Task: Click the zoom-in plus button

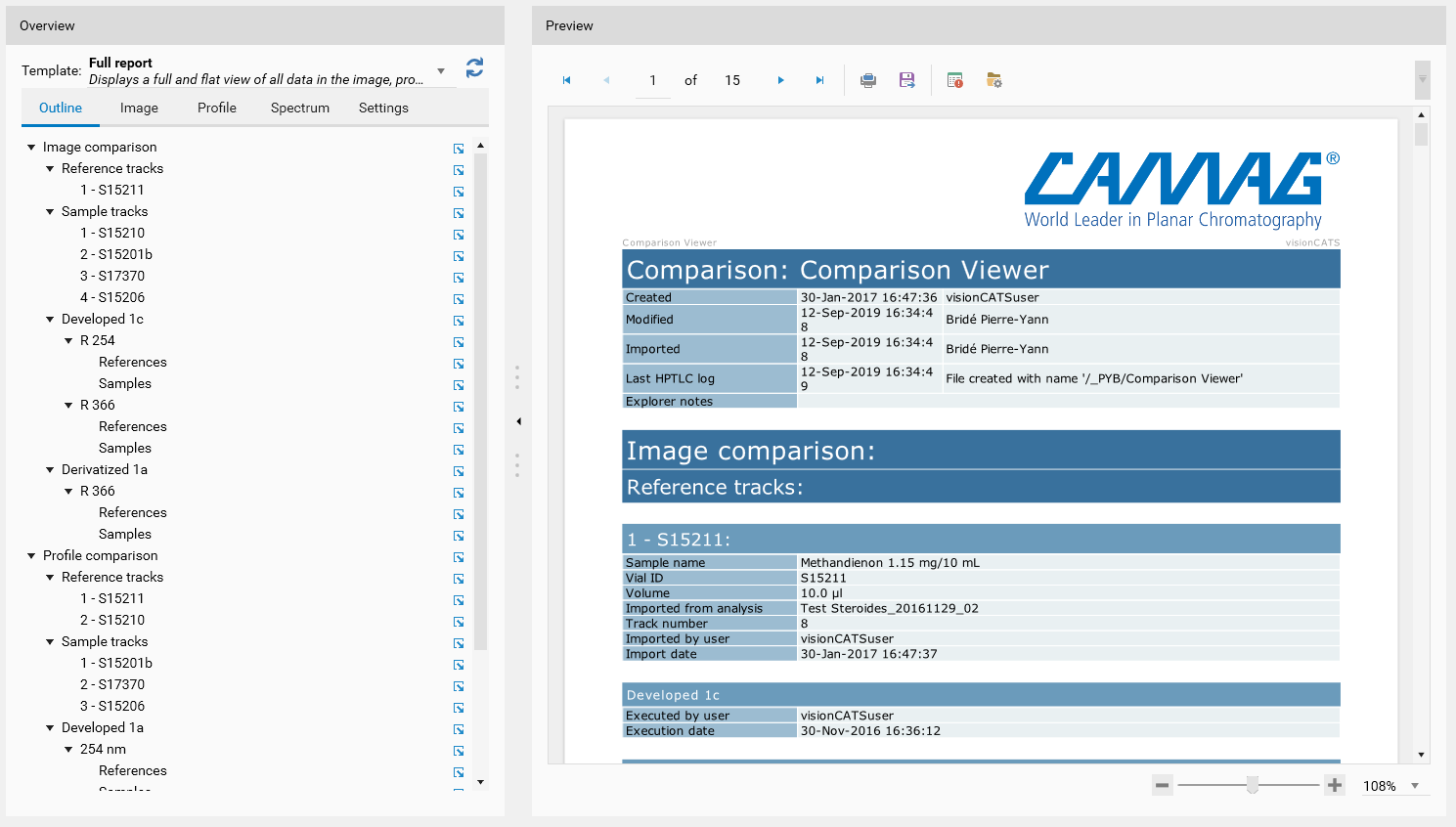Action: click(x=1335, y=785)
